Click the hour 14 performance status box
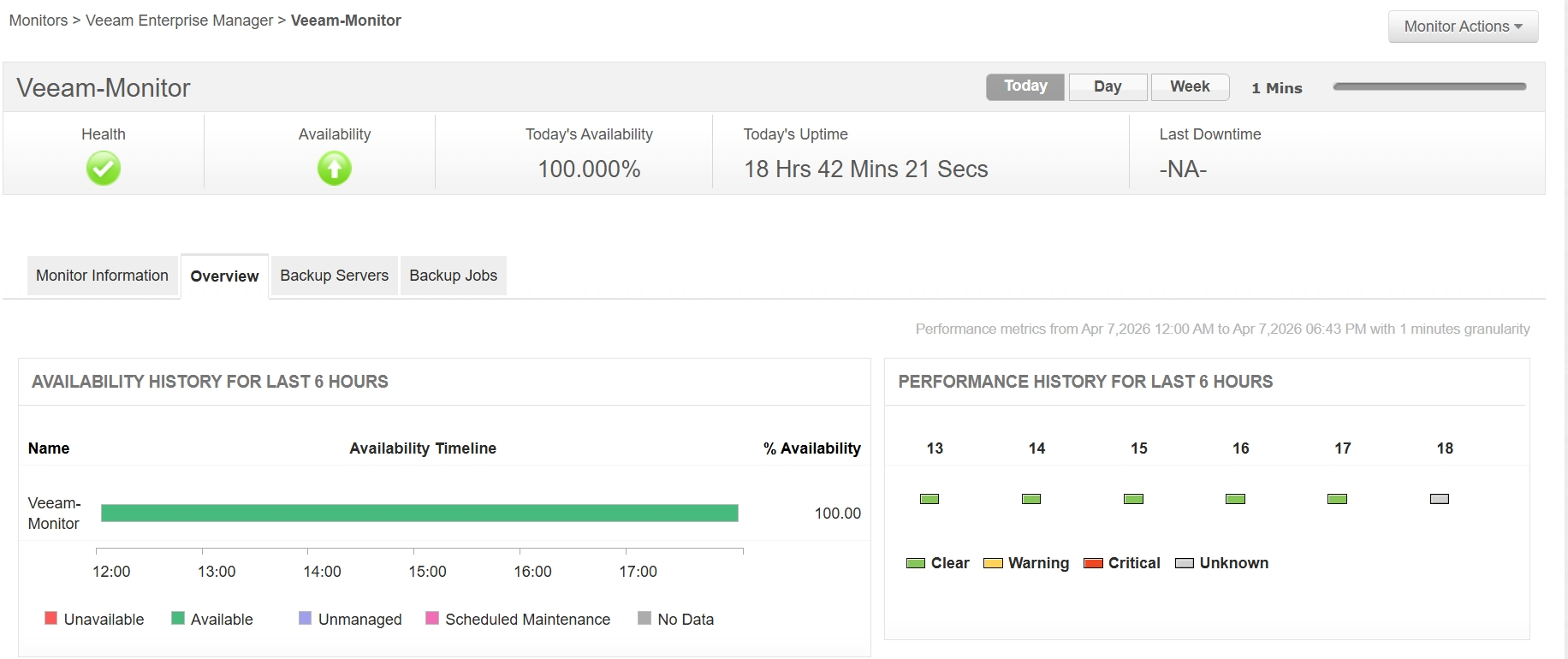Screen dimensions: 1568x659 click(1031, 499)
